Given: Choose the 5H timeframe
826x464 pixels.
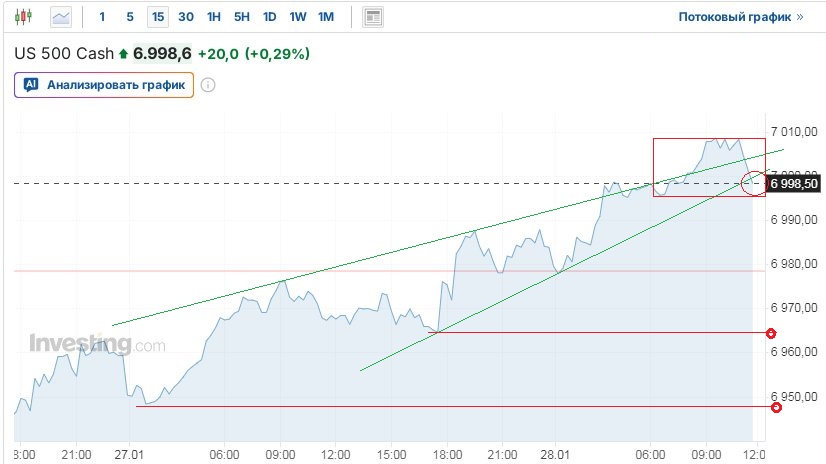Looking at the screenshot, I should [242, 17].
